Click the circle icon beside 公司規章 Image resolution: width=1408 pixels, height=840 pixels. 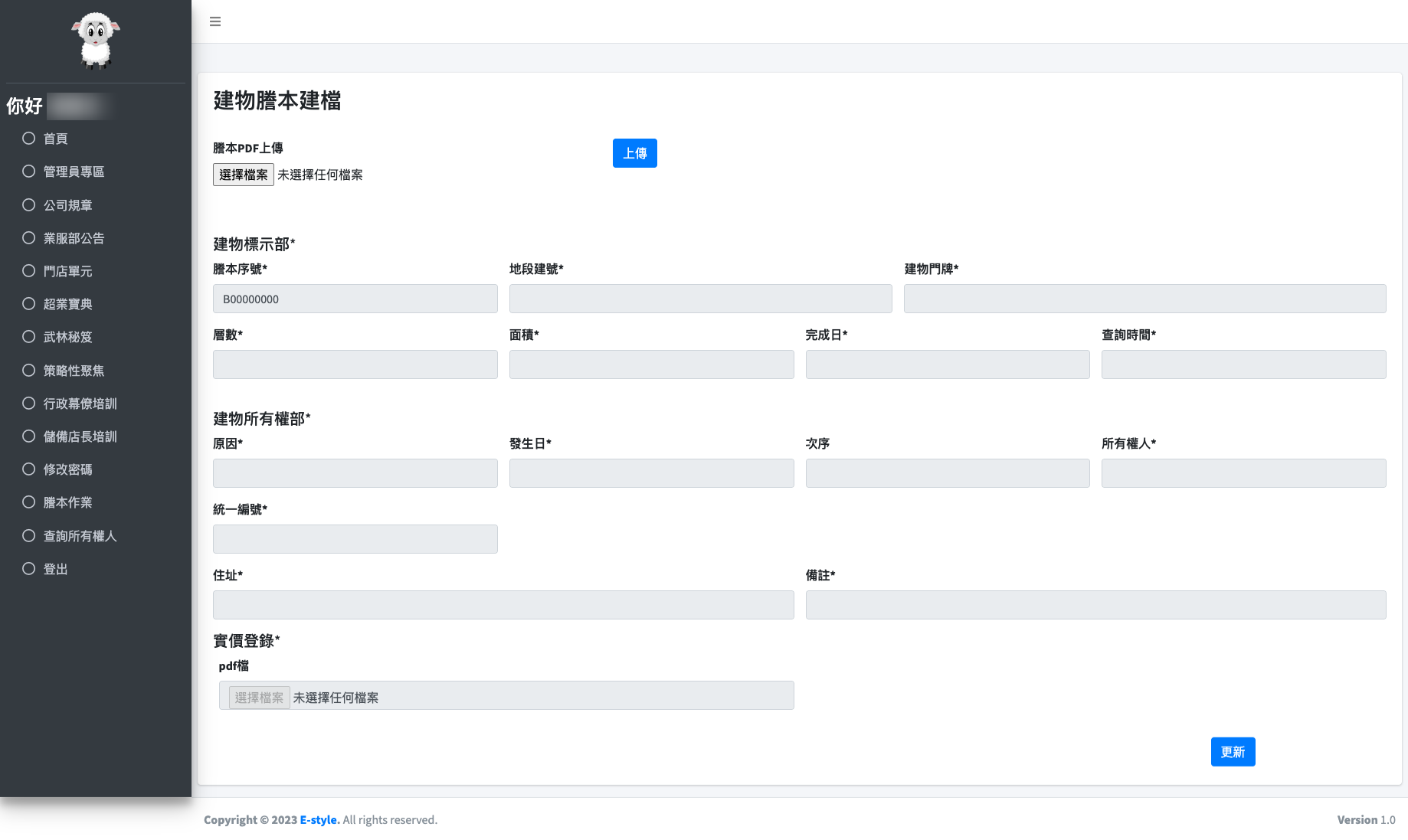29,205
